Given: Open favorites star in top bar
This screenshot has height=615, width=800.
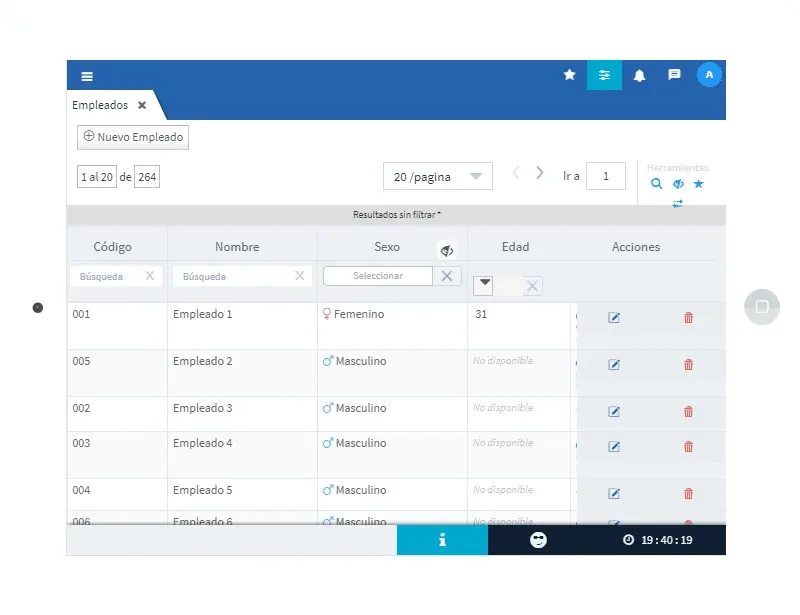Looking at the screenshot, I should [x=569, y=75].
